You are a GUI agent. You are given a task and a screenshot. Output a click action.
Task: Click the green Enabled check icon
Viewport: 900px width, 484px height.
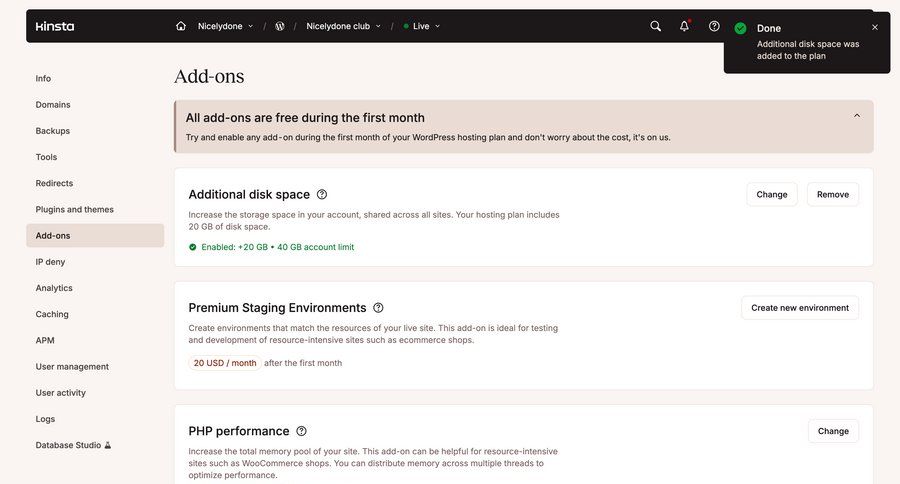(x=193, y=247)
